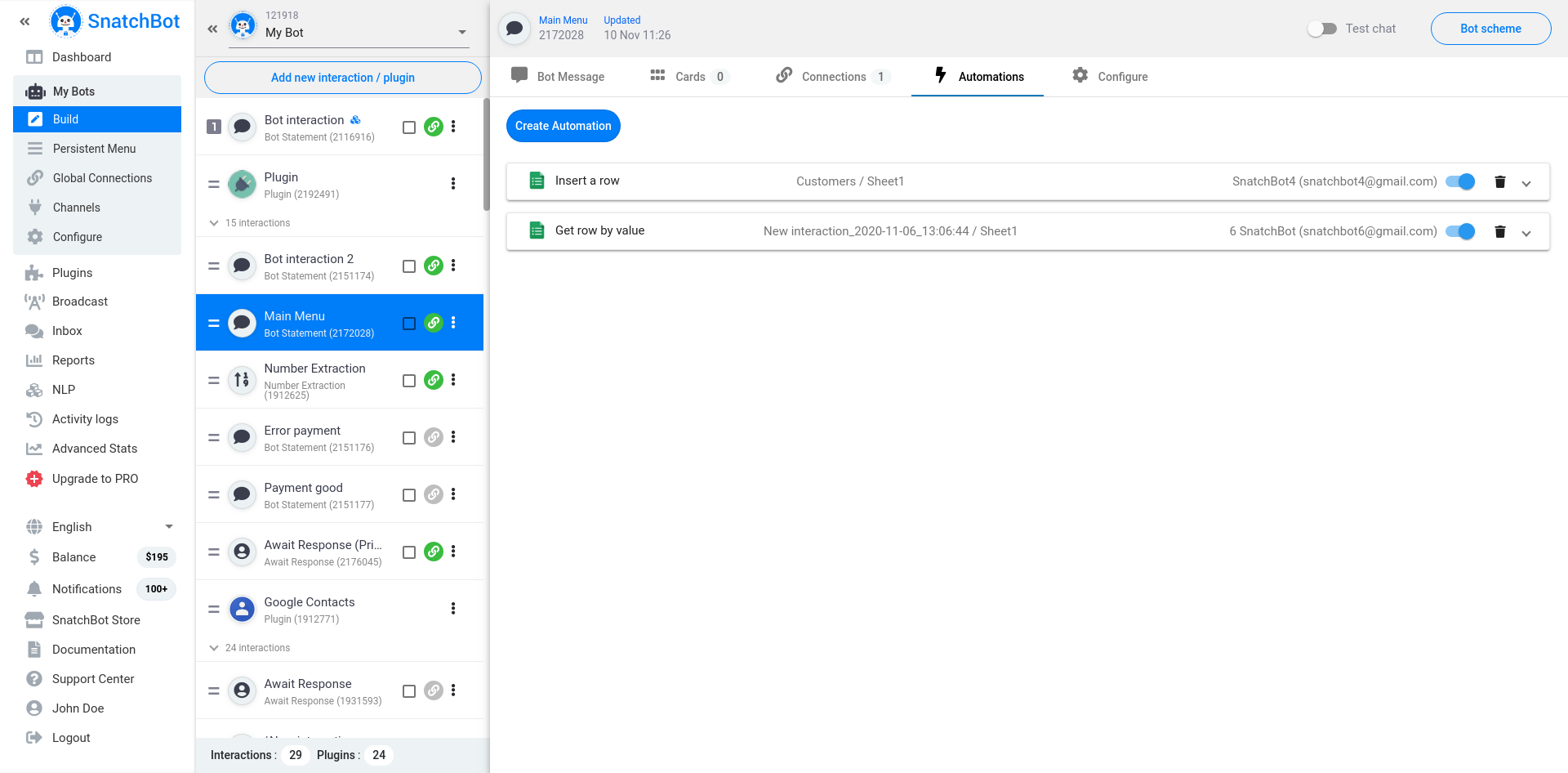Click the SnatchBot logo icon
This screenshot has width=1568, height=773.
point(65,21)
